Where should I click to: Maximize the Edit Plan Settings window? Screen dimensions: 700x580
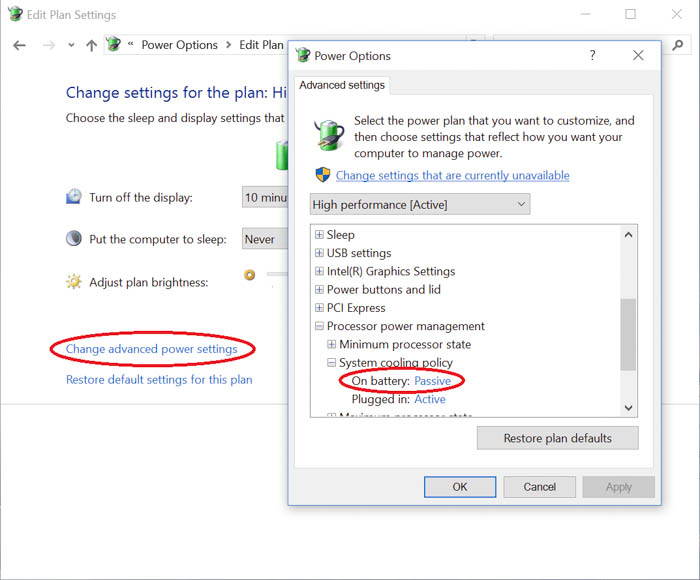point(630,14)
